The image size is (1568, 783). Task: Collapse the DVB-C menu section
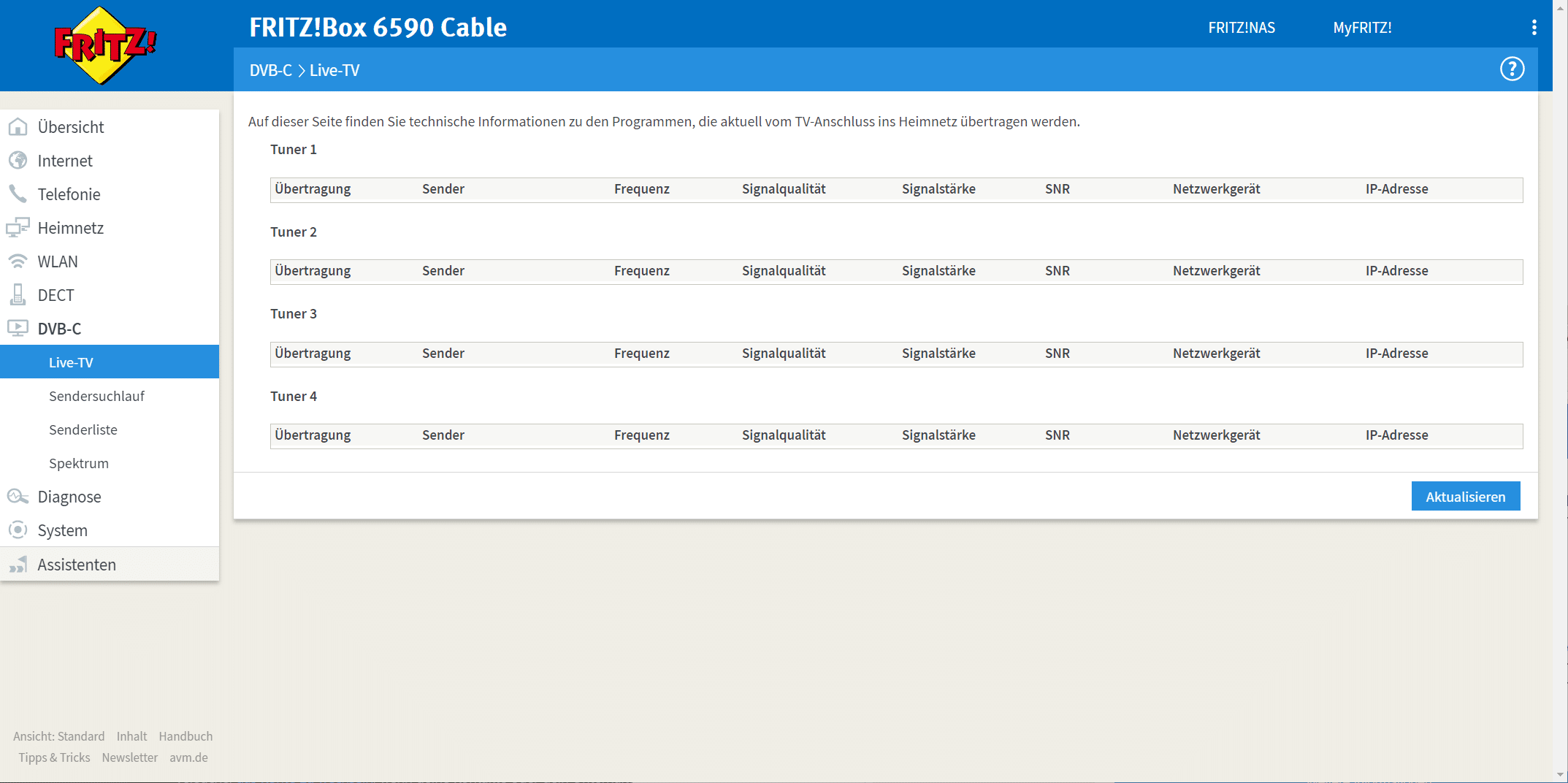(x=59, y=329)
